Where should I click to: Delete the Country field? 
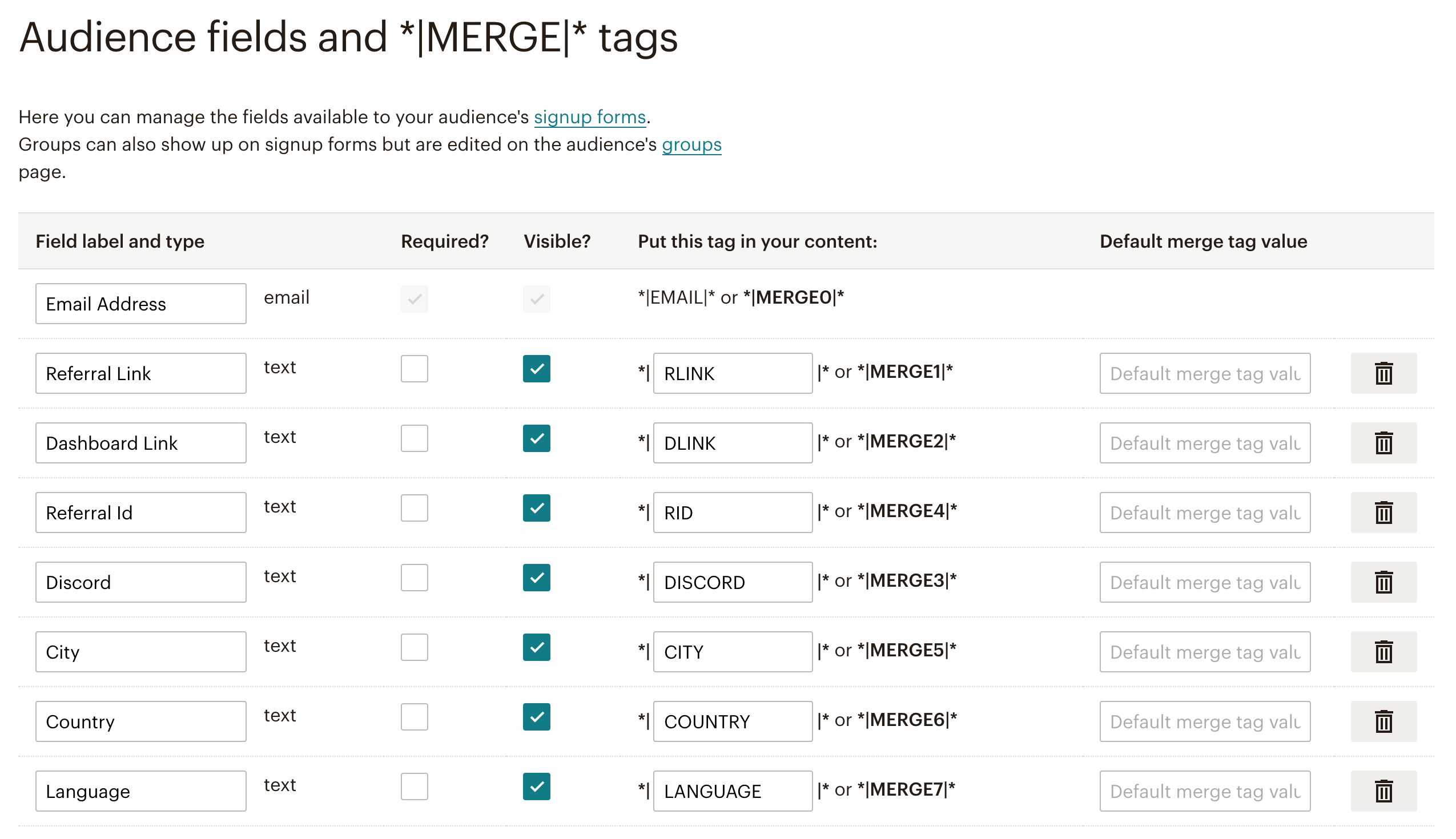[x=1383, y=721]
